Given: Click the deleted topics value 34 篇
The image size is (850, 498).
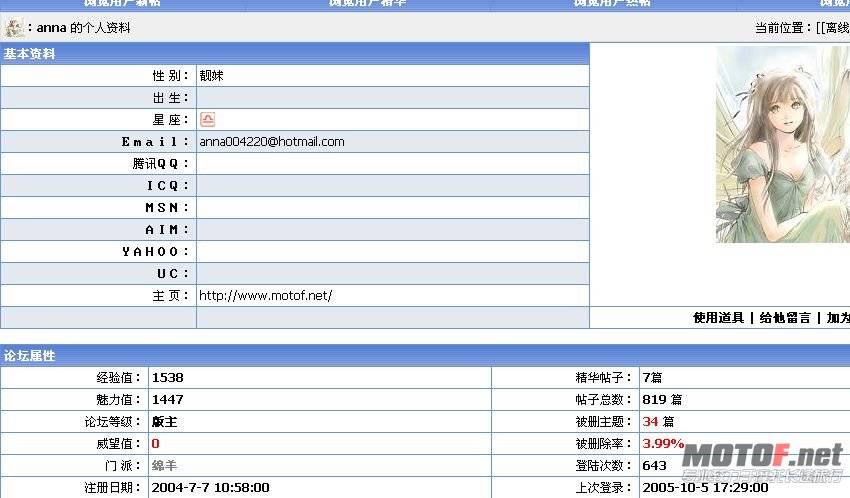Looking at the screenshot, I should [659, 422].
